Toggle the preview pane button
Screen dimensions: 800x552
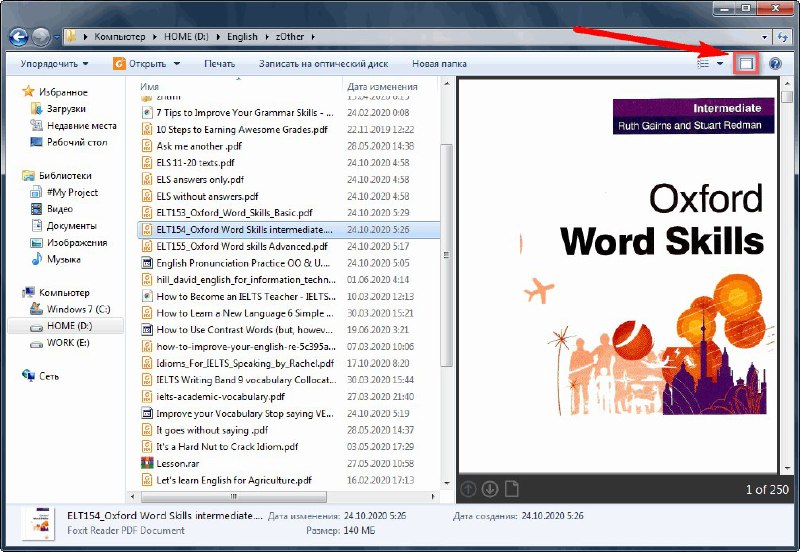click(x=746, y=64)
